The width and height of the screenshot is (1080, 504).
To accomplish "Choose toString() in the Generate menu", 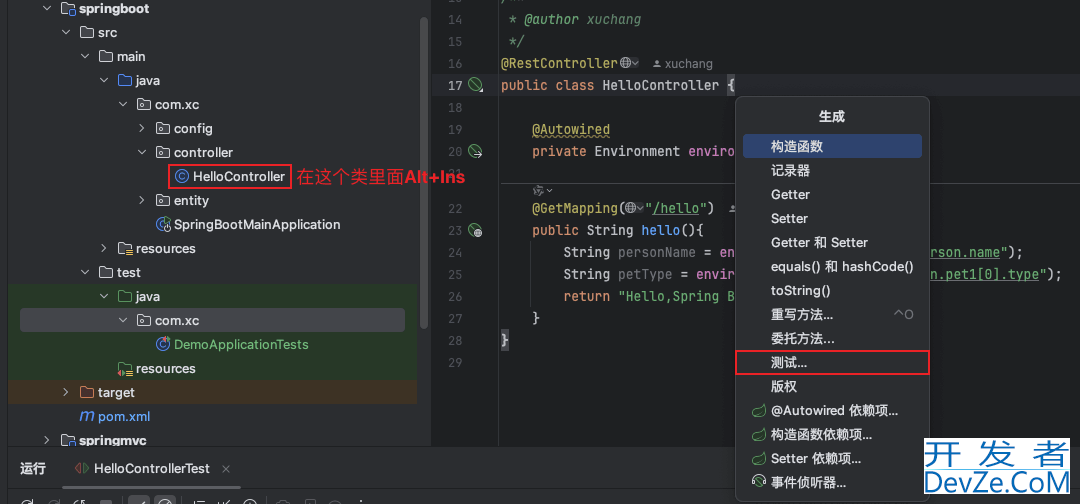I will [832, 291].
